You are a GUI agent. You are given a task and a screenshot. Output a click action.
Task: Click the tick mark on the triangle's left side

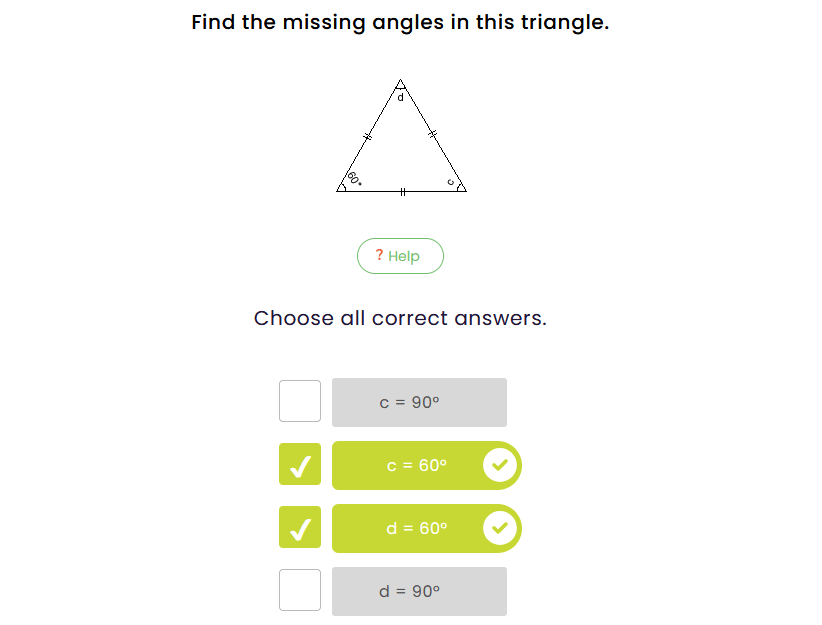[x=367, y=136]
